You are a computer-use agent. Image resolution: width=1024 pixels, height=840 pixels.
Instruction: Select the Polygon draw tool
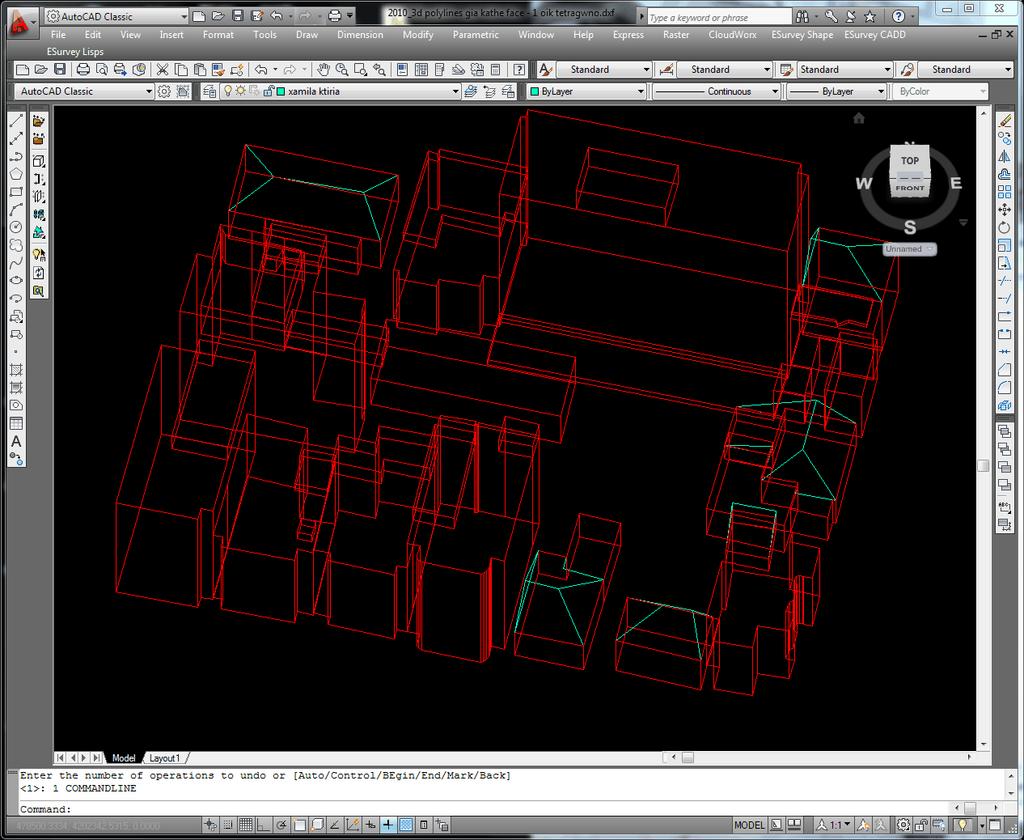(16, 174)
